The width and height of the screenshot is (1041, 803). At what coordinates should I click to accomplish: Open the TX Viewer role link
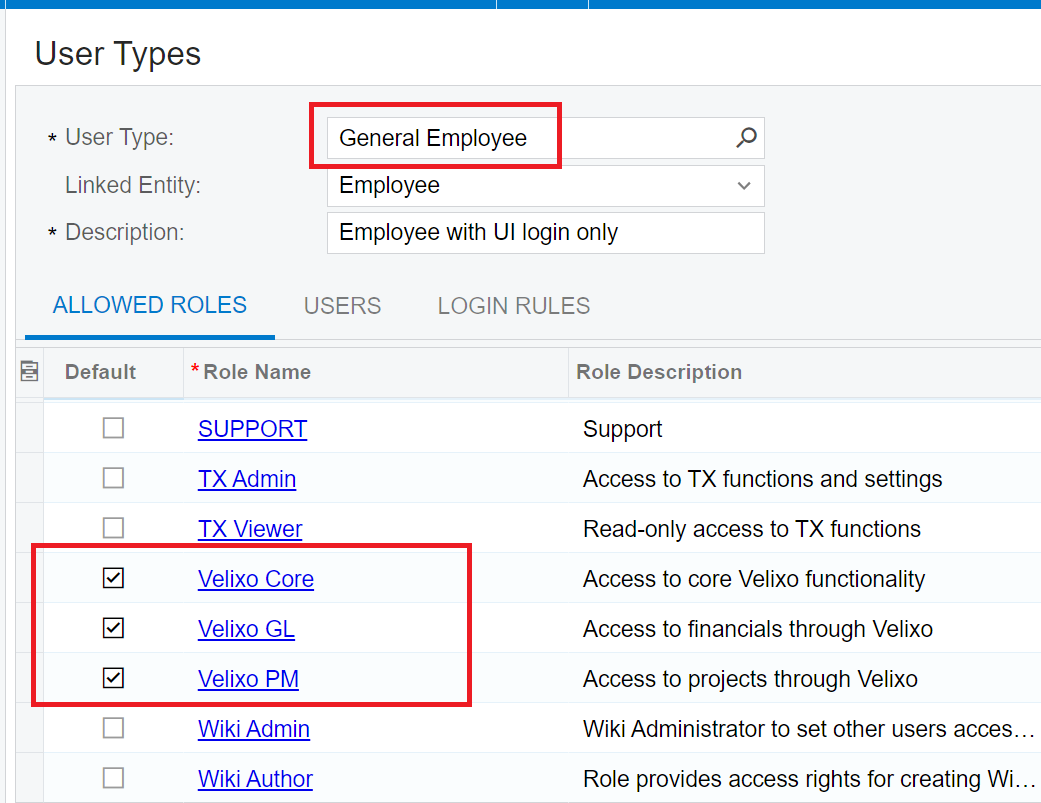(x=250, y=529)
